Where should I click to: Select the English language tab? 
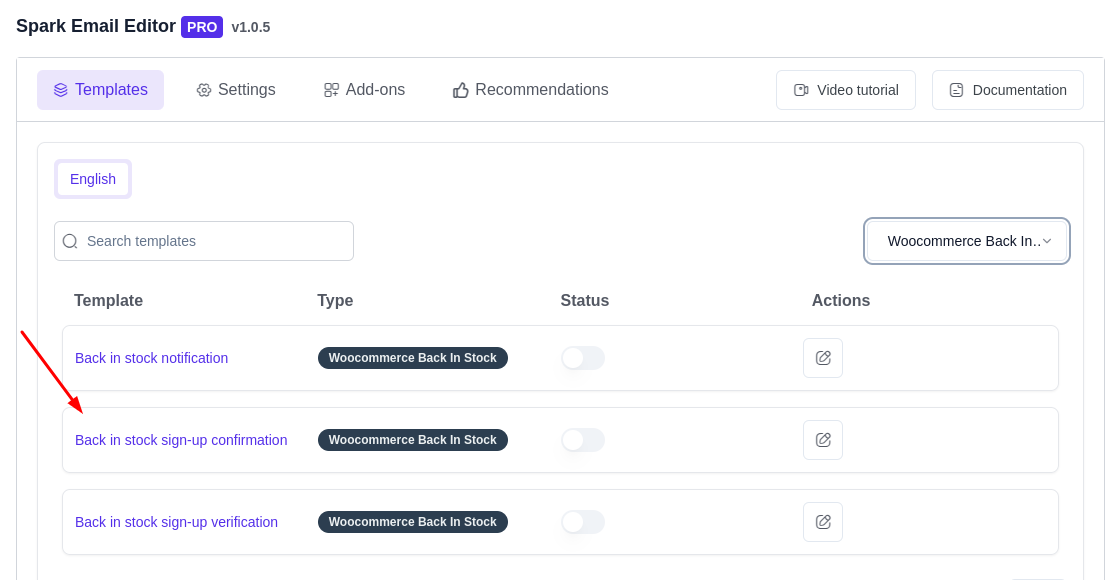click(93, 179)
